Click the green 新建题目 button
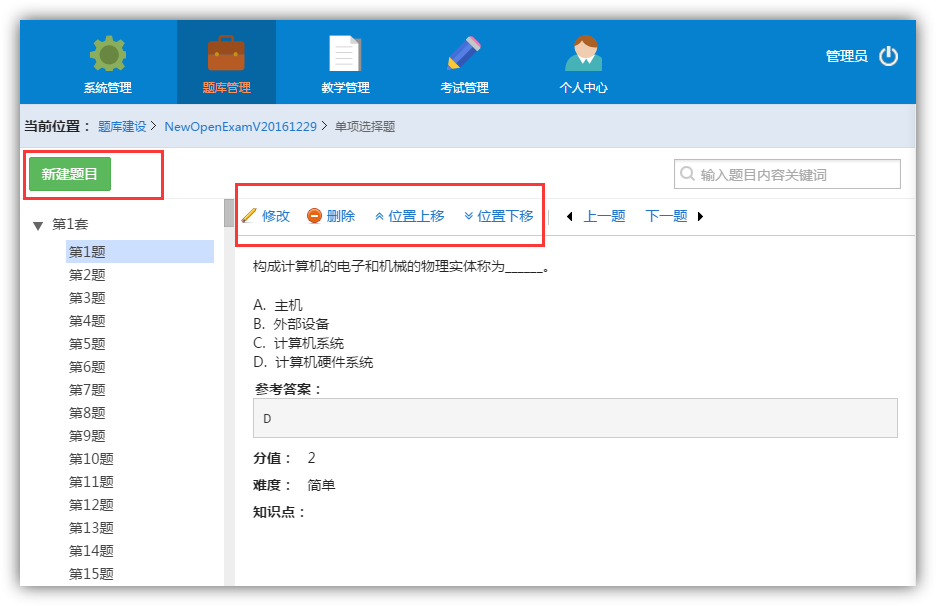Screen dimensions: 936x606 pyautogui.click(x=70, y=174)
